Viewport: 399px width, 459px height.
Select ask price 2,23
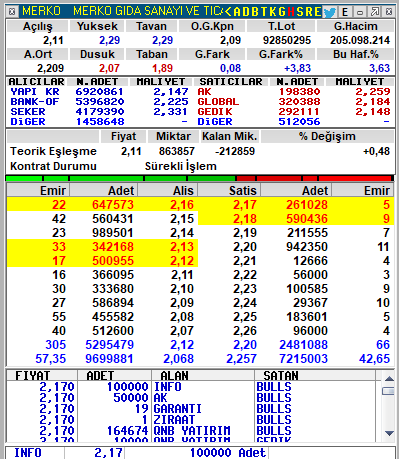245,289
